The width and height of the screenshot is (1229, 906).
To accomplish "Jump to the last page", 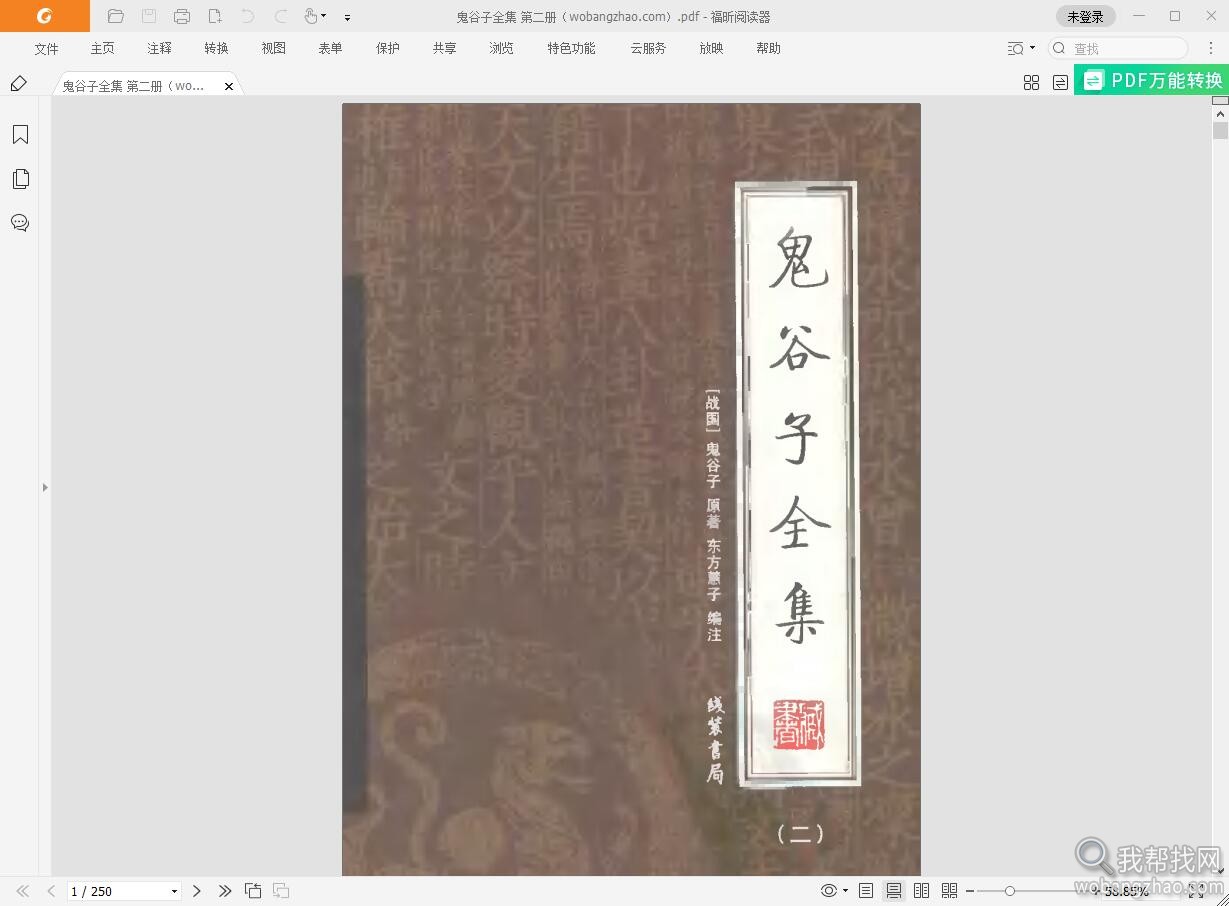I will [225, 891].
